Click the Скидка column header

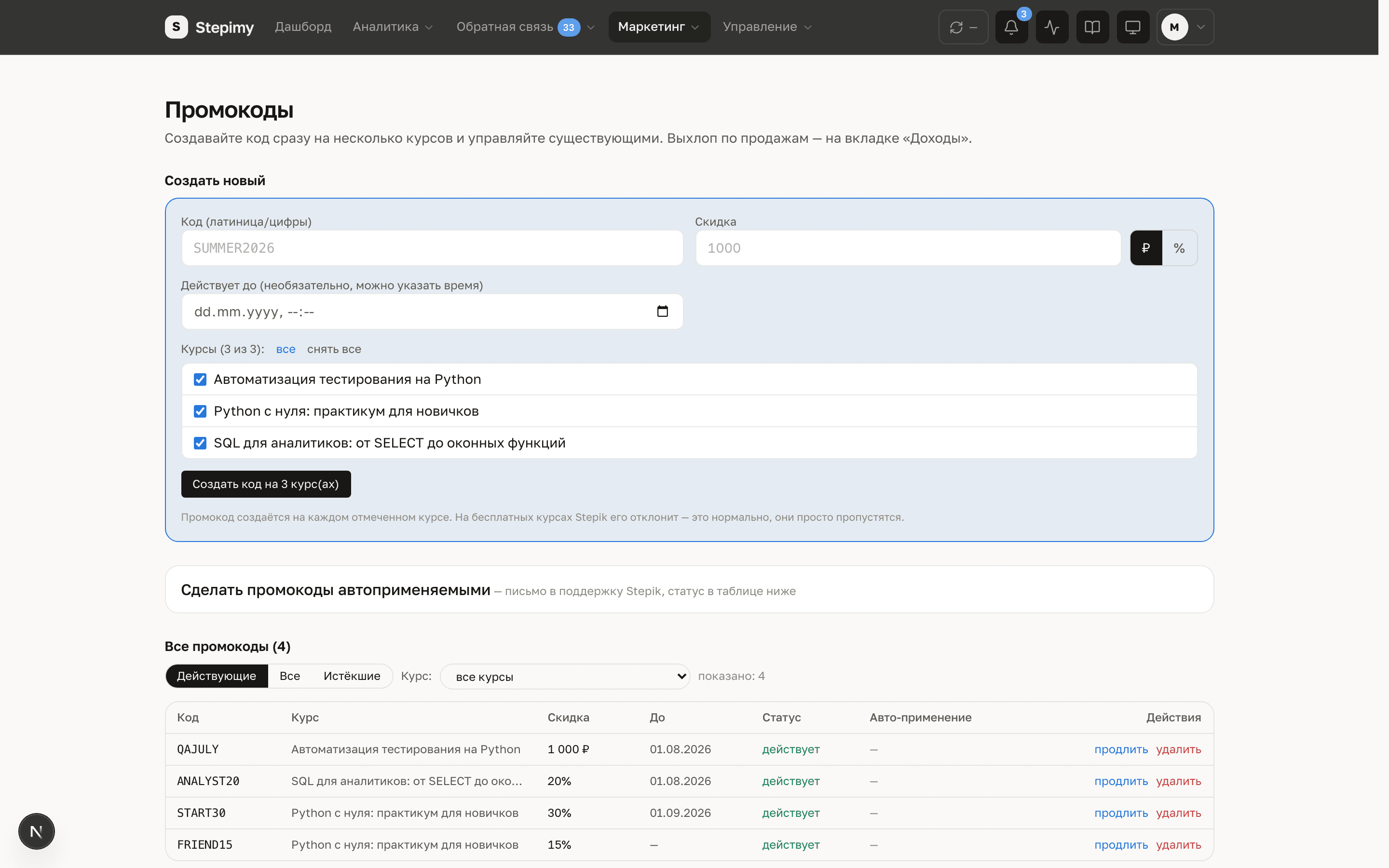(568, 718)
